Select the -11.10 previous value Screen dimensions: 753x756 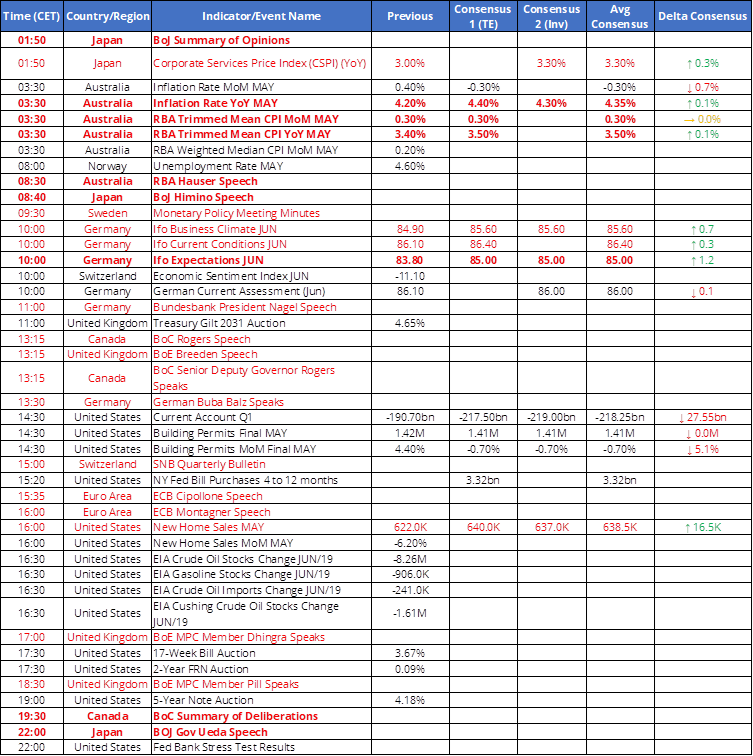click(x=410, y=276)
